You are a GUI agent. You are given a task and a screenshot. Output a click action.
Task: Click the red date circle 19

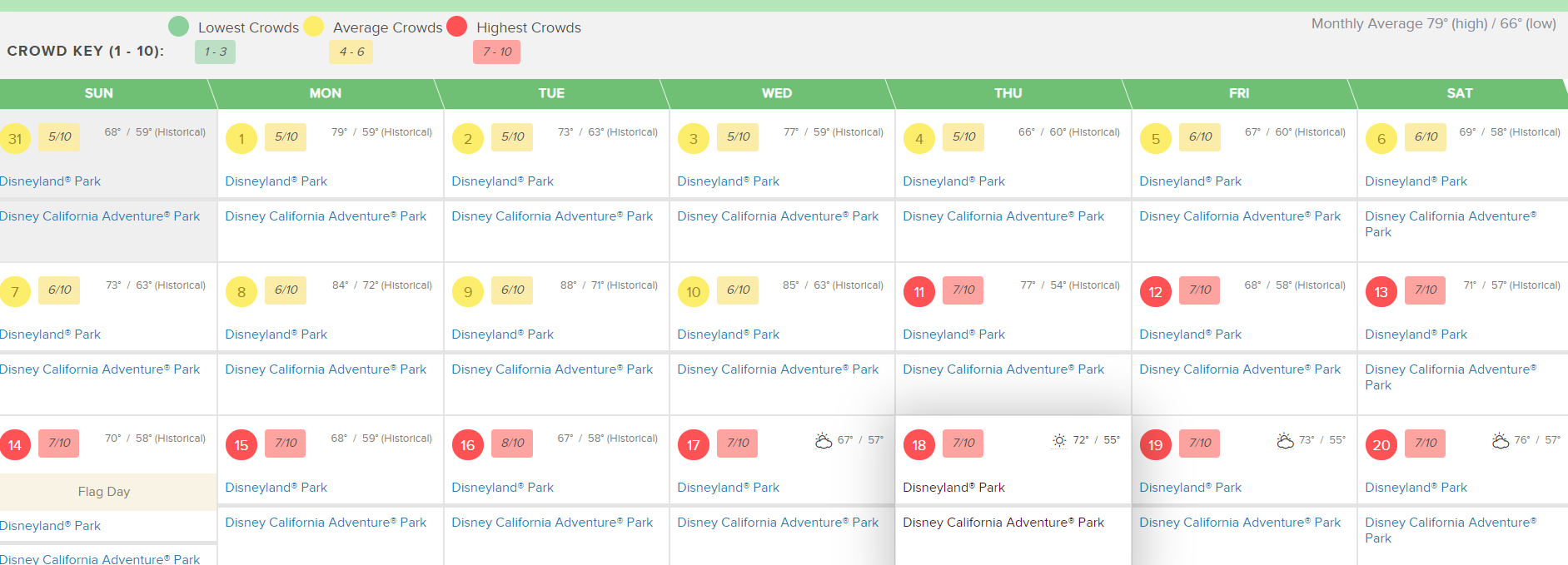coord(1156,445)
